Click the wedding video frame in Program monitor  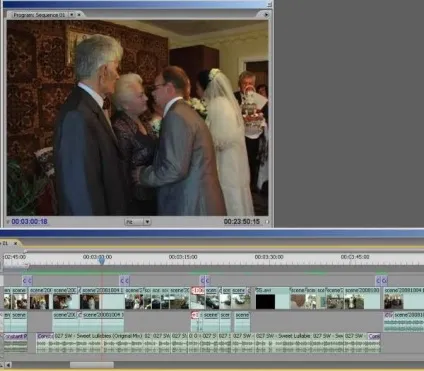pos(137,118)
